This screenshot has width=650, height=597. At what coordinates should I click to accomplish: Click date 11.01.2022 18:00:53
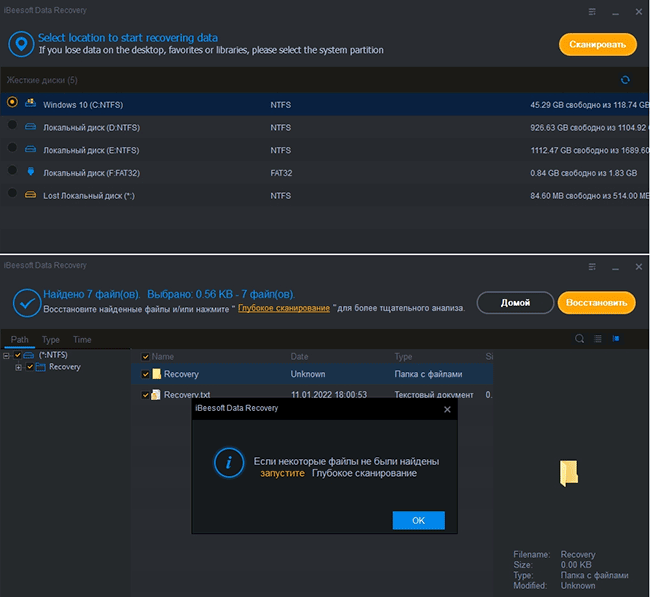click(x=329, y=395)
